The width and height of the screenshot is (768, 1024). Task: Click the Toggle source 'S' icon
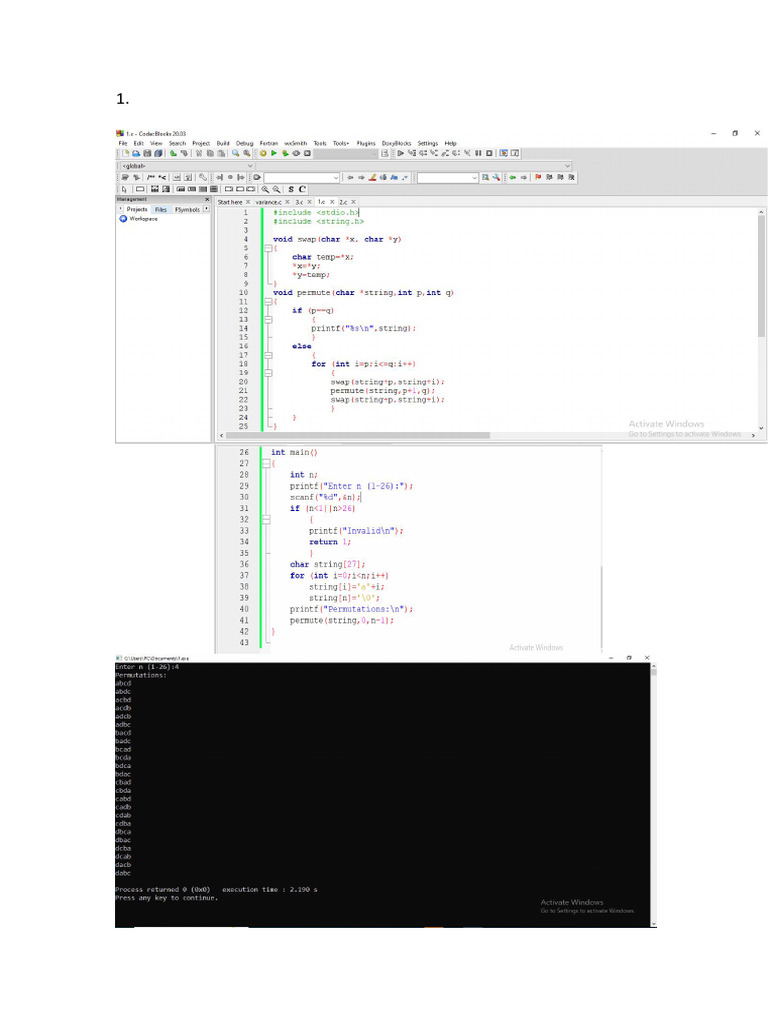[291, 189]
